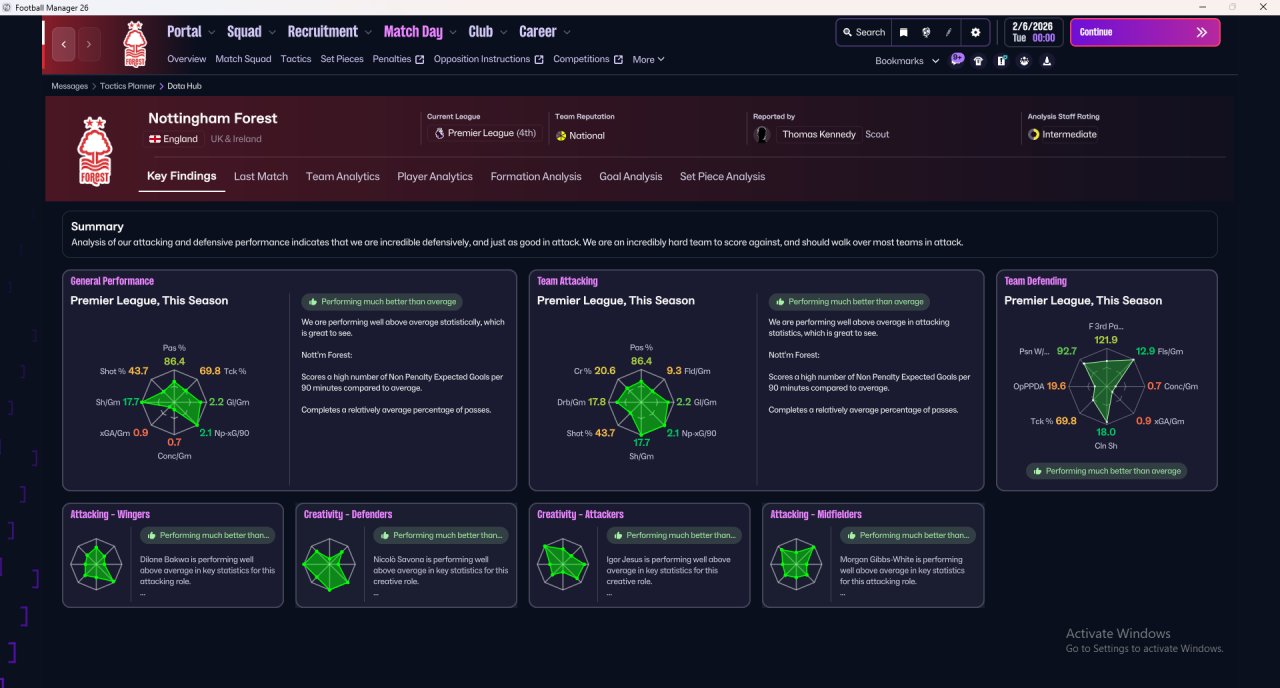The height and width of the screenshot is (688, 1280).
Task: Select the Key Findings tab
Action: (x=182, y=176)
